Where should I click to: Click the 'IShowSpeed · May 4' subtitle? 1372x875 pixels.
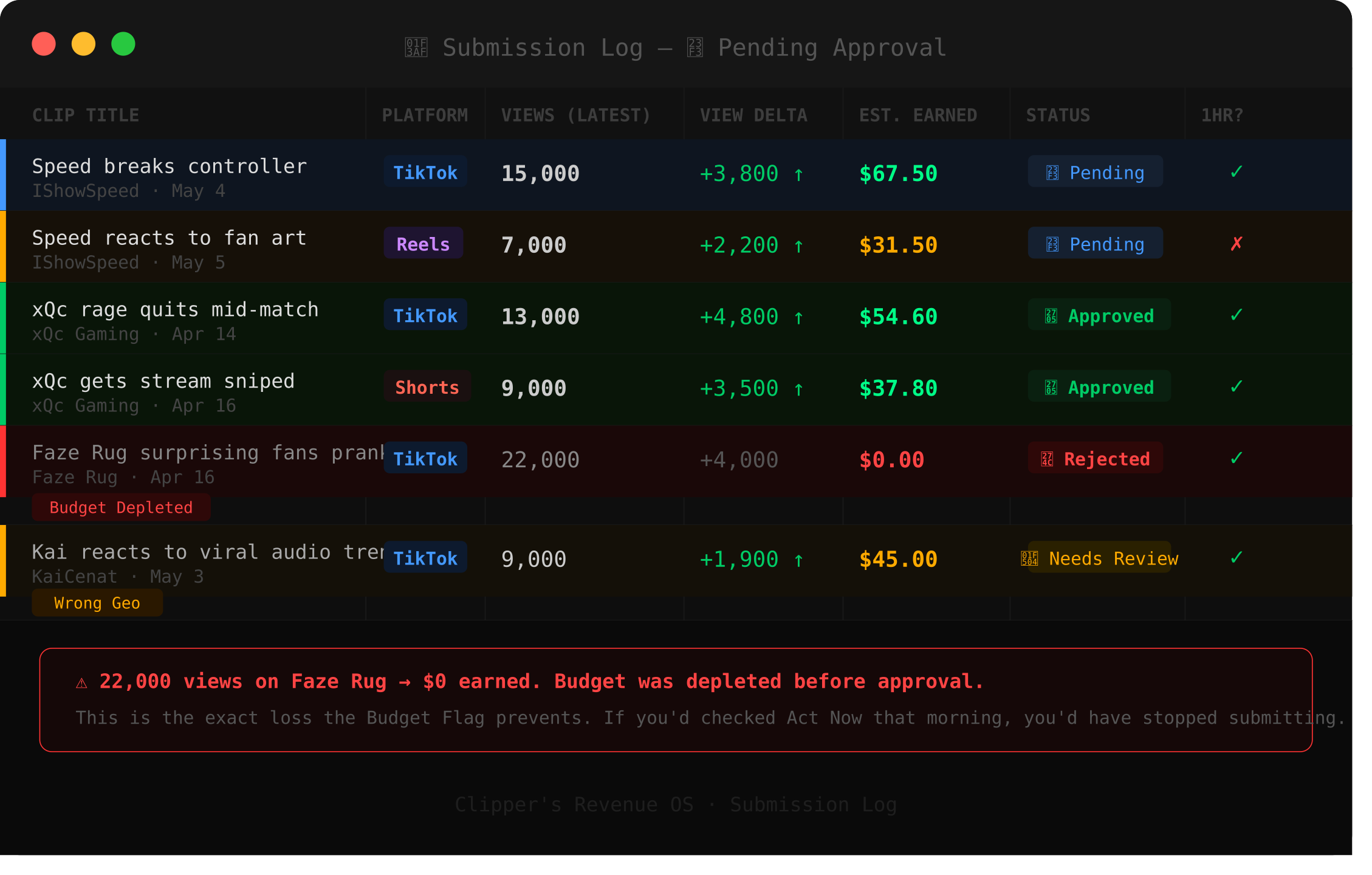[x=129, y=191]
